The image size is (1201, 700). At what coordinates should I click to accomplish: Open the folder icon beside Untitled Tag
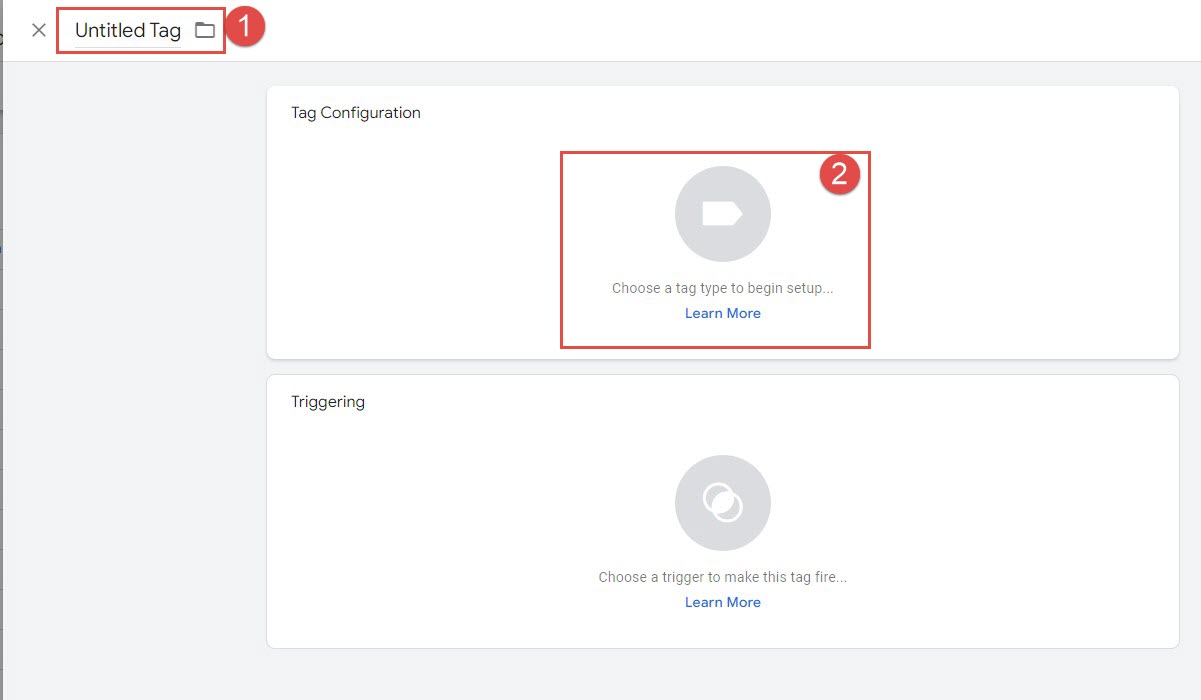tap(205, 30)
